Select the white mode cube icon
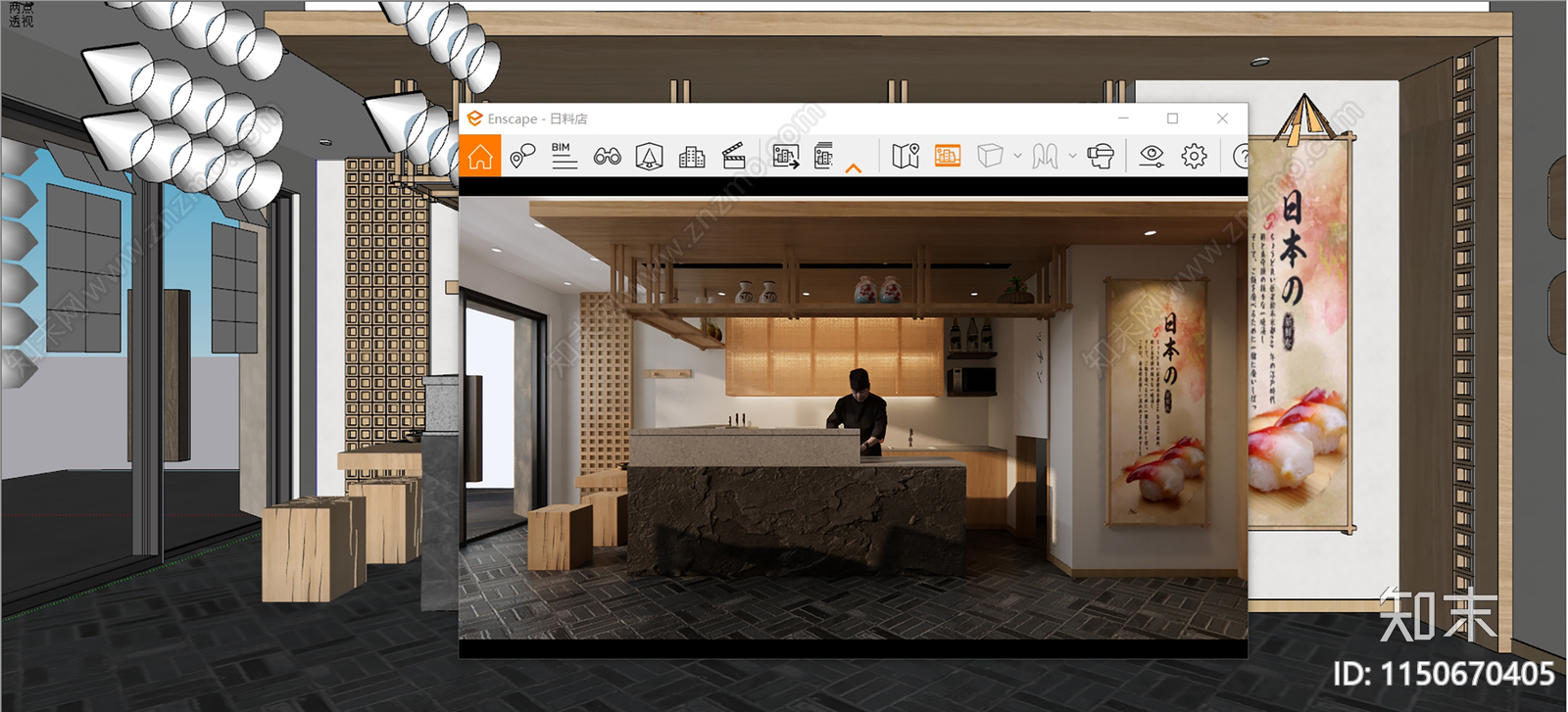 point(990,156)
